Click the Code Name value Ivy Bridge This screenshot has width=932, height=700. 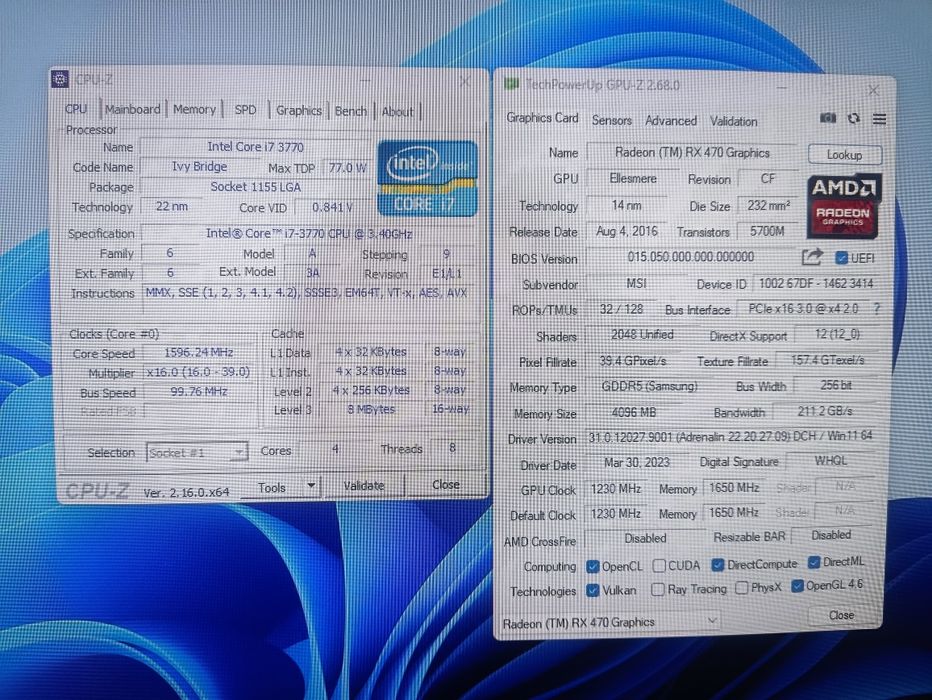(199, 166)
